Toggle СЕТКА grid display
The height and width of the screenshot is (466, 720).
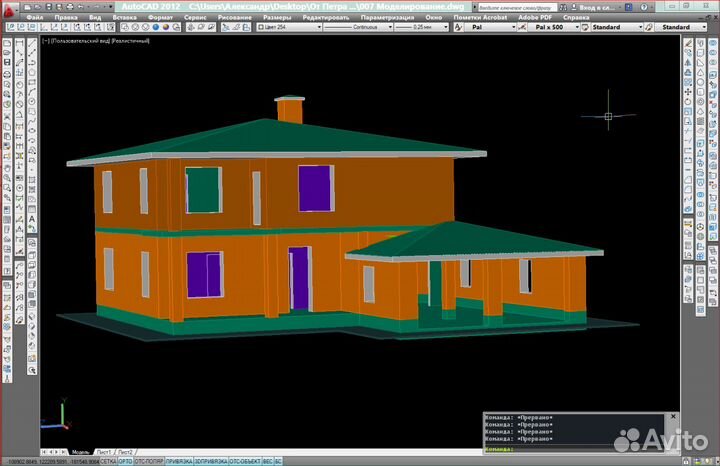coord(108,461)
